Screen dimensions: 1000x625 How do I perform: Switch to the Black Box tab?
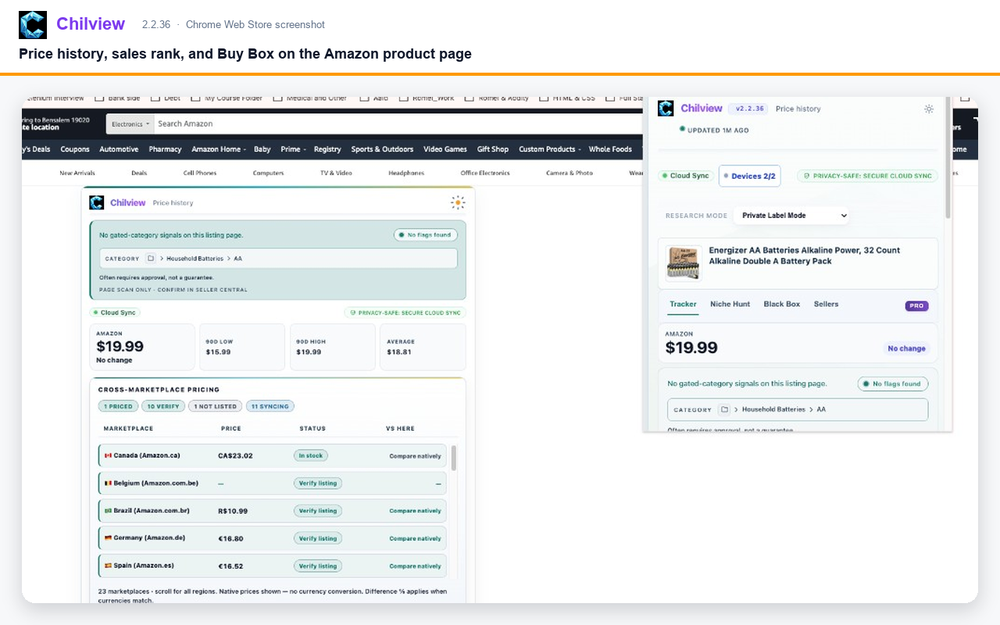point(781,304)
